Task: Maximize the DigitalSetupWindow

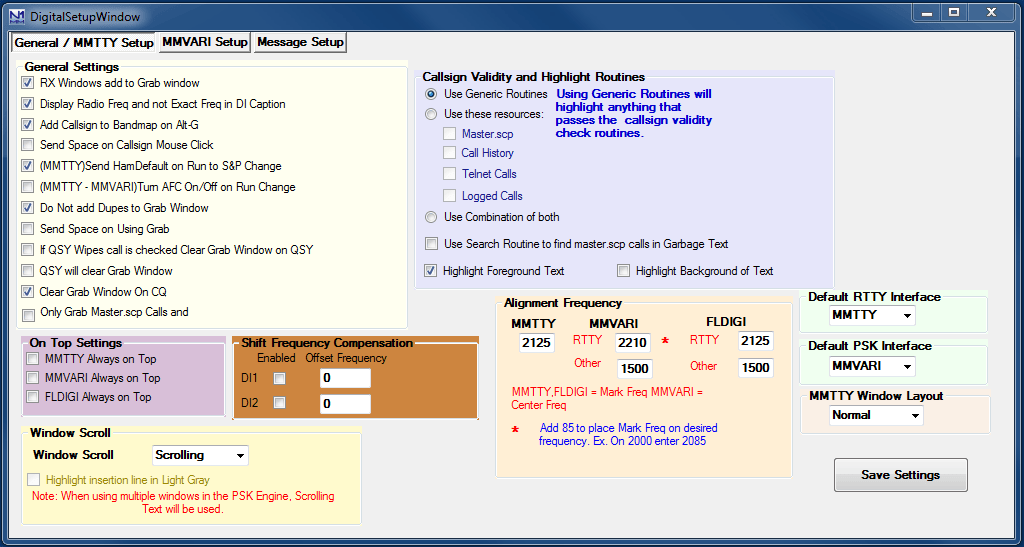Action: click(954, 13)
